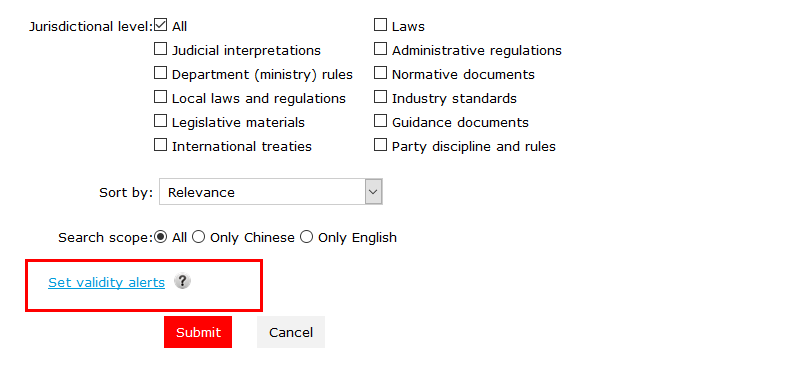This screenshot has width=804, height=372.
Task: Select International treaties checkbox
Action: 160,145
